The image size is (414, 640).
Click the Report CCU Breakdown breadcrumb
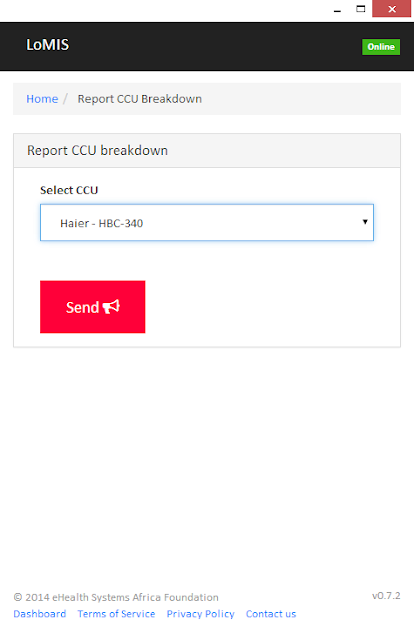tap(140, 99)
